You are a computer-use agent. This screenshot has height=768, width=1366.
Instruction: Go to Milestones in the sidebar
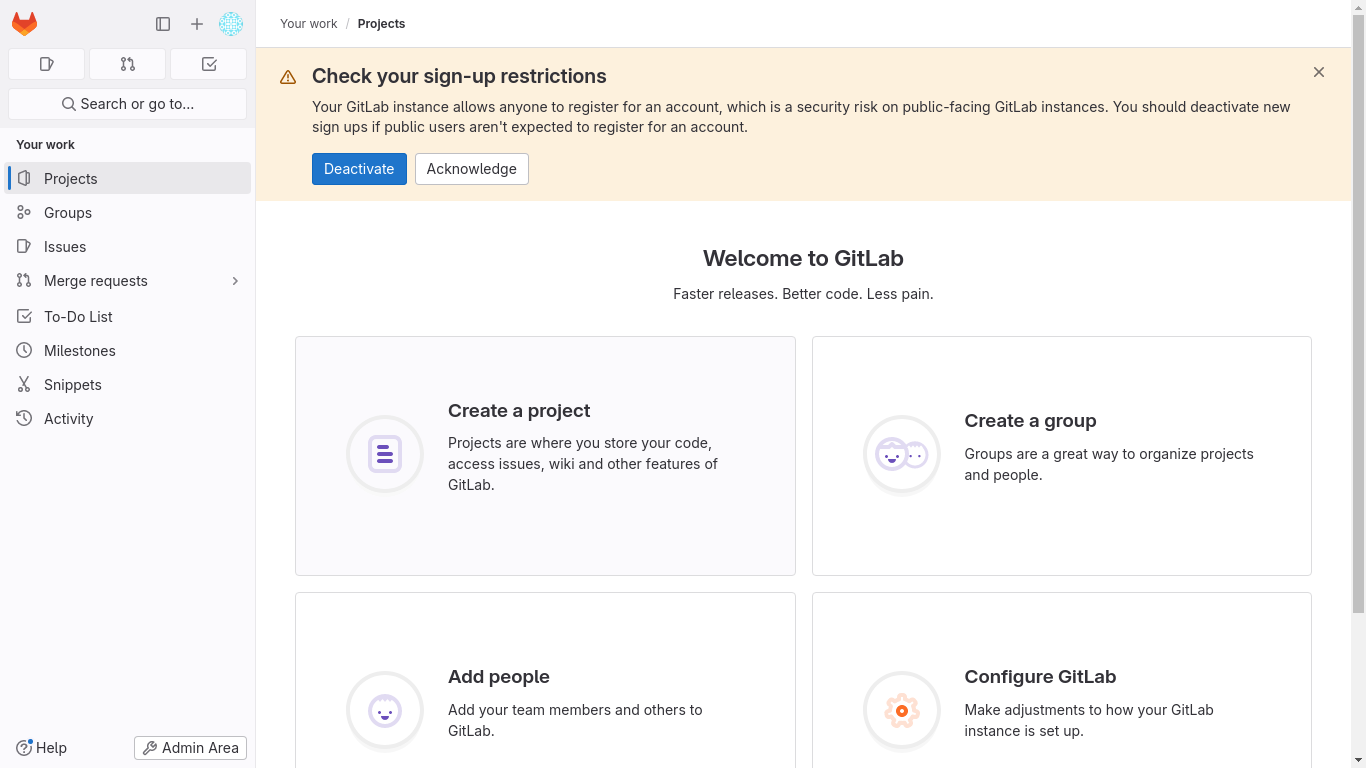[x=80, y=351]
